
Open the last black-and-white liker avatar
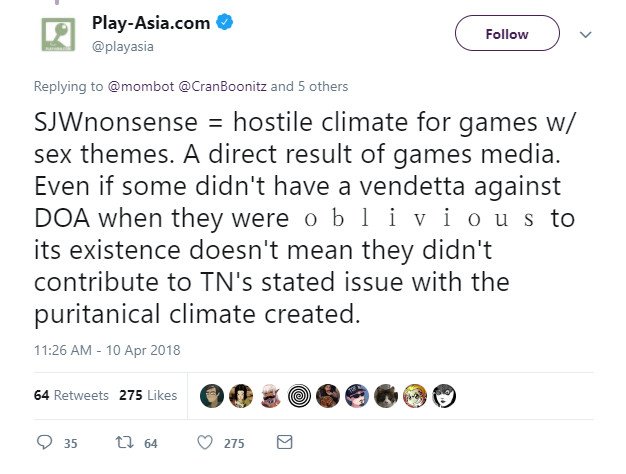coord(444,396)
